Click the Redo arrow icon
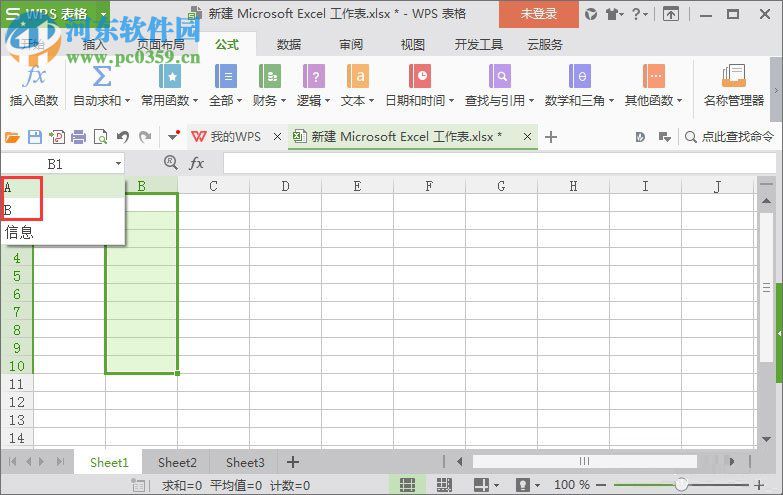Screen dimensions: 783x495 click(145, 136)
